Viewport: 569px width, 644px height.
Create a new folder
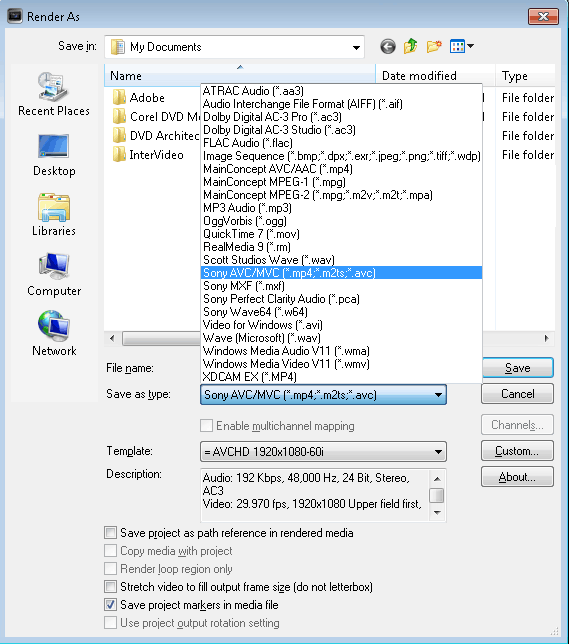[x=434, y=46]
